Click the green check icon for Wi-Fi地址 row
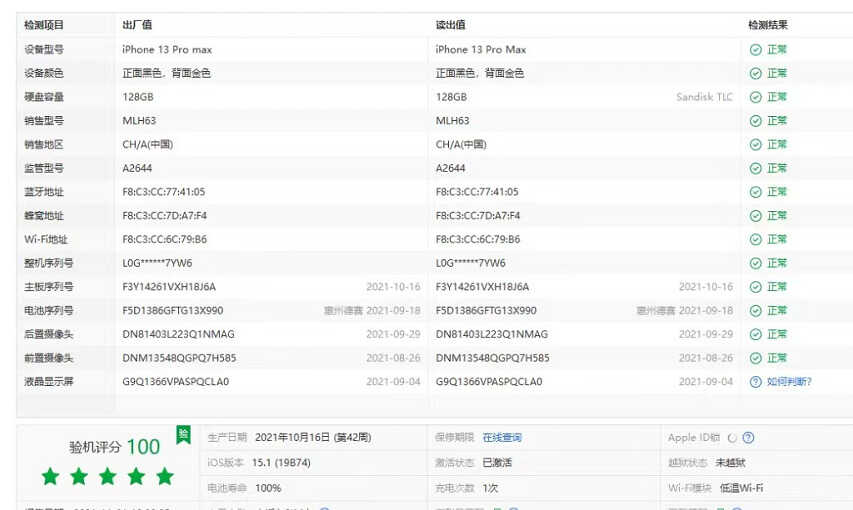853x510 pixels. (x=756, y=239)
